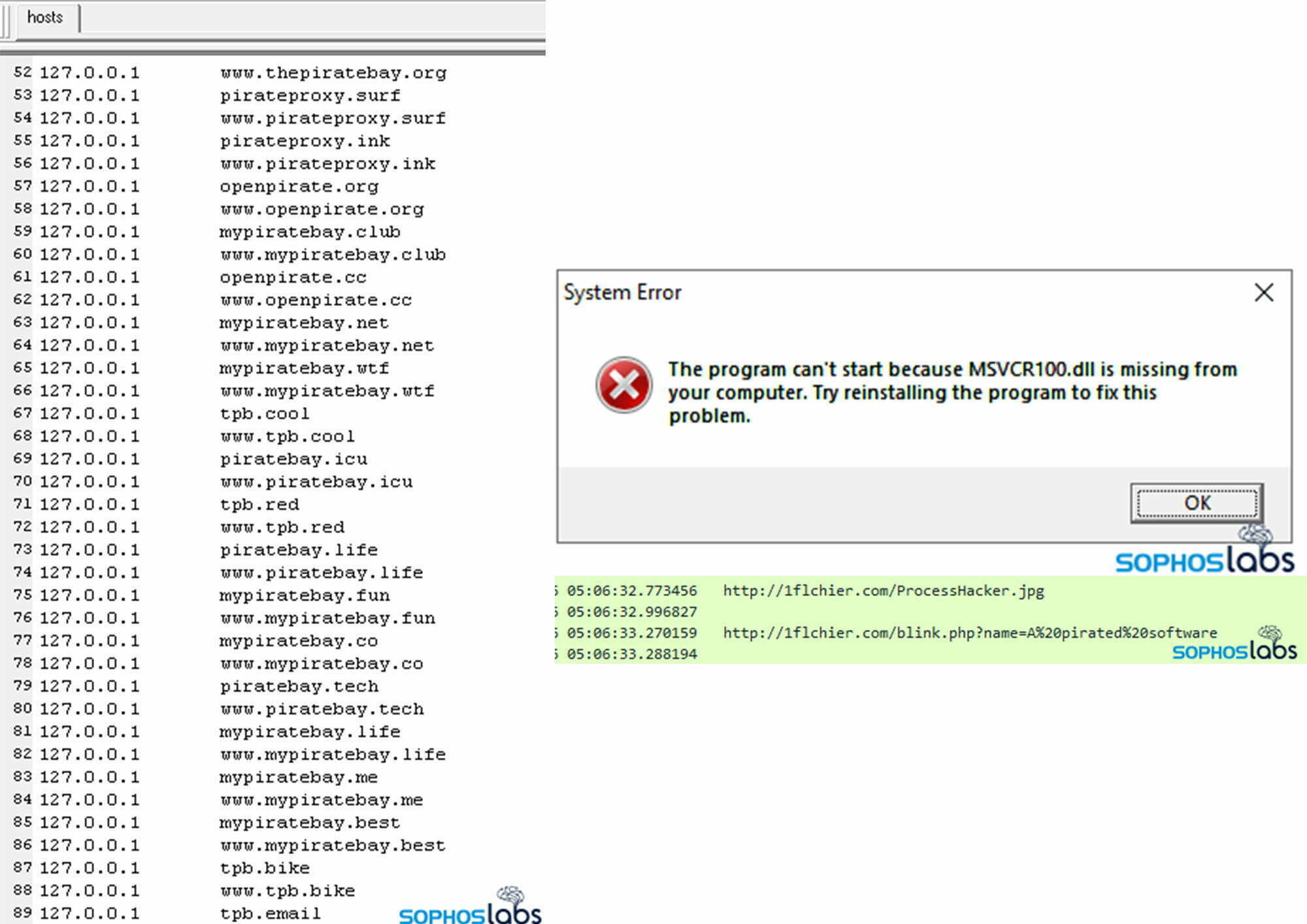
Task: Click www.tpb.cool on line 68
Action: [288, 436]
